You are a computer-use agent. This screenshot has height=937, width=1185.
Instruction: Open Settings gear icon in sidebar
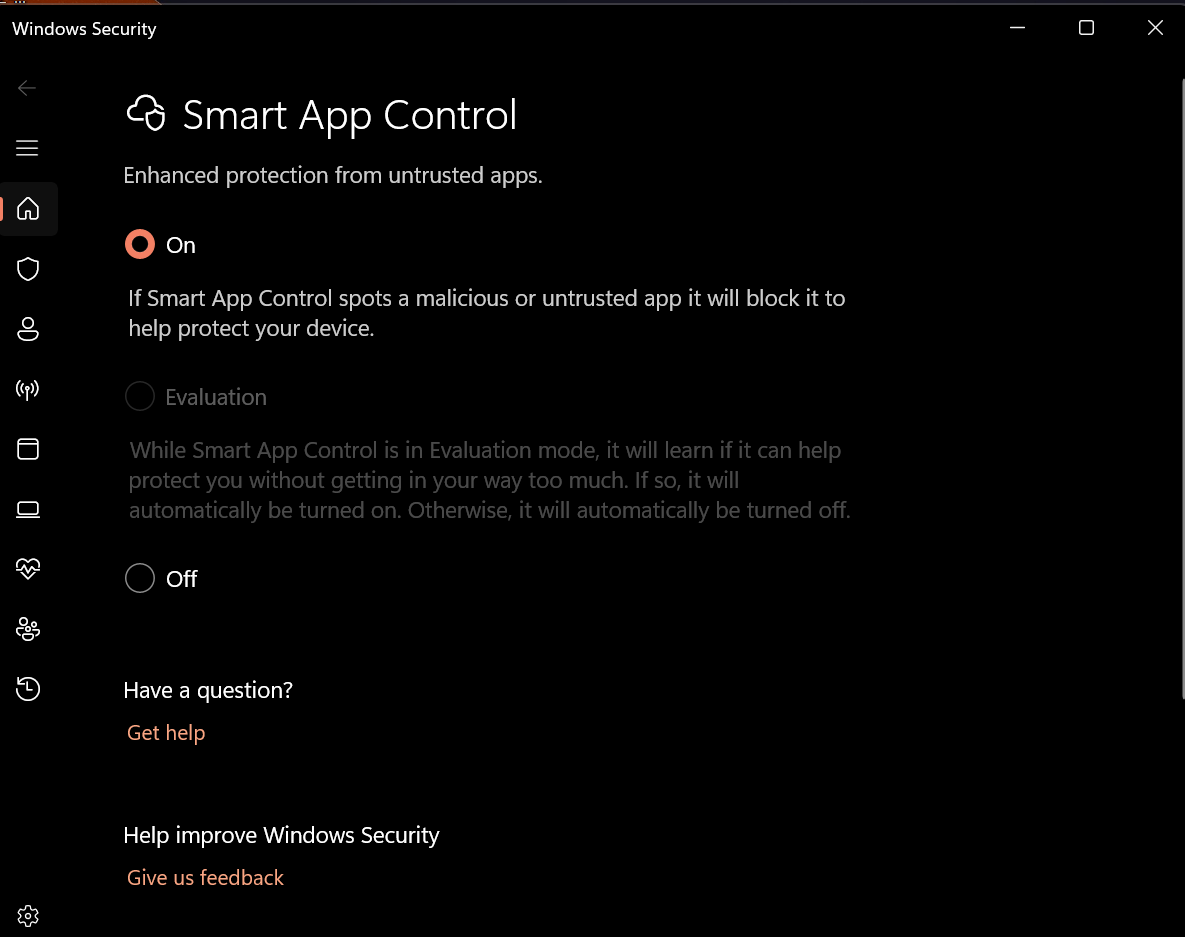coord(28,915)
